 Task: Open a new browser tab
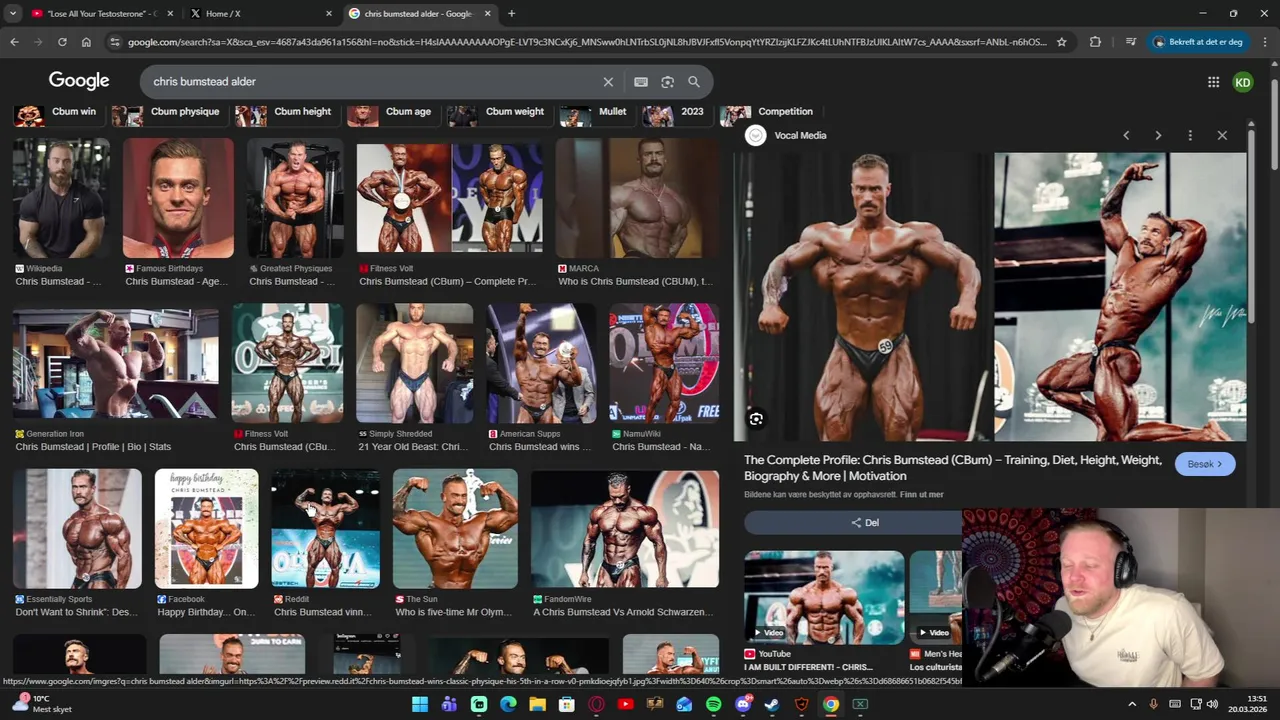pyautogui.click(x=511, y=14)
